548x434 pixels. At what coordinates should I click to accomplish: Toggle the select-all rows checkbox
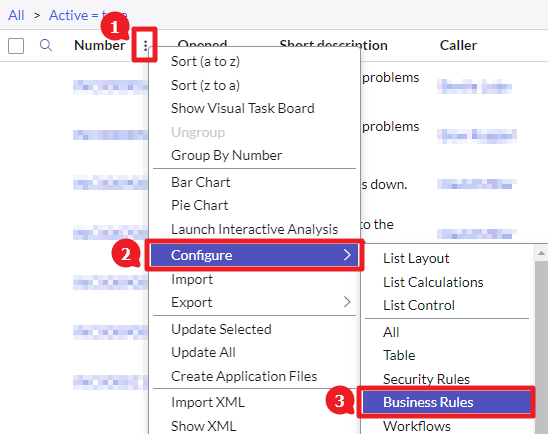point(16,46)
